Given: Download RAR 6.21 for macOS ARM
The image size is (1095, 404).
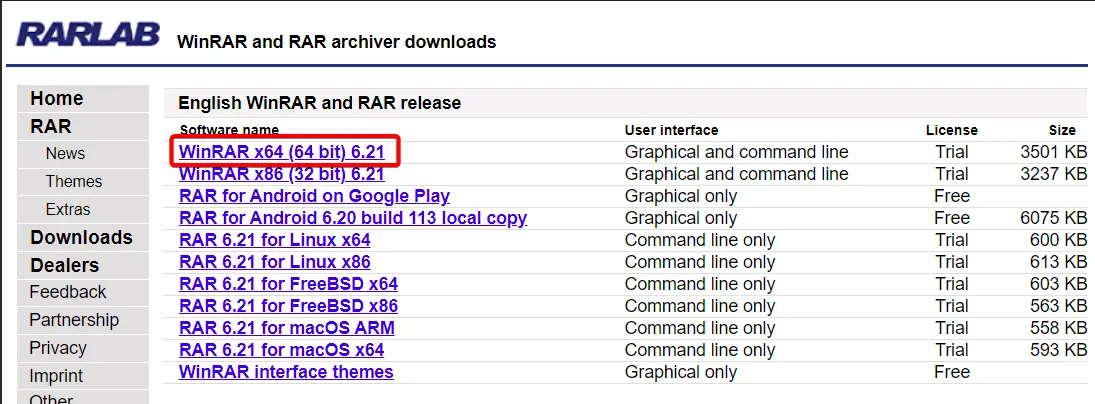Looking at the screenshot, I should (286, 328).
